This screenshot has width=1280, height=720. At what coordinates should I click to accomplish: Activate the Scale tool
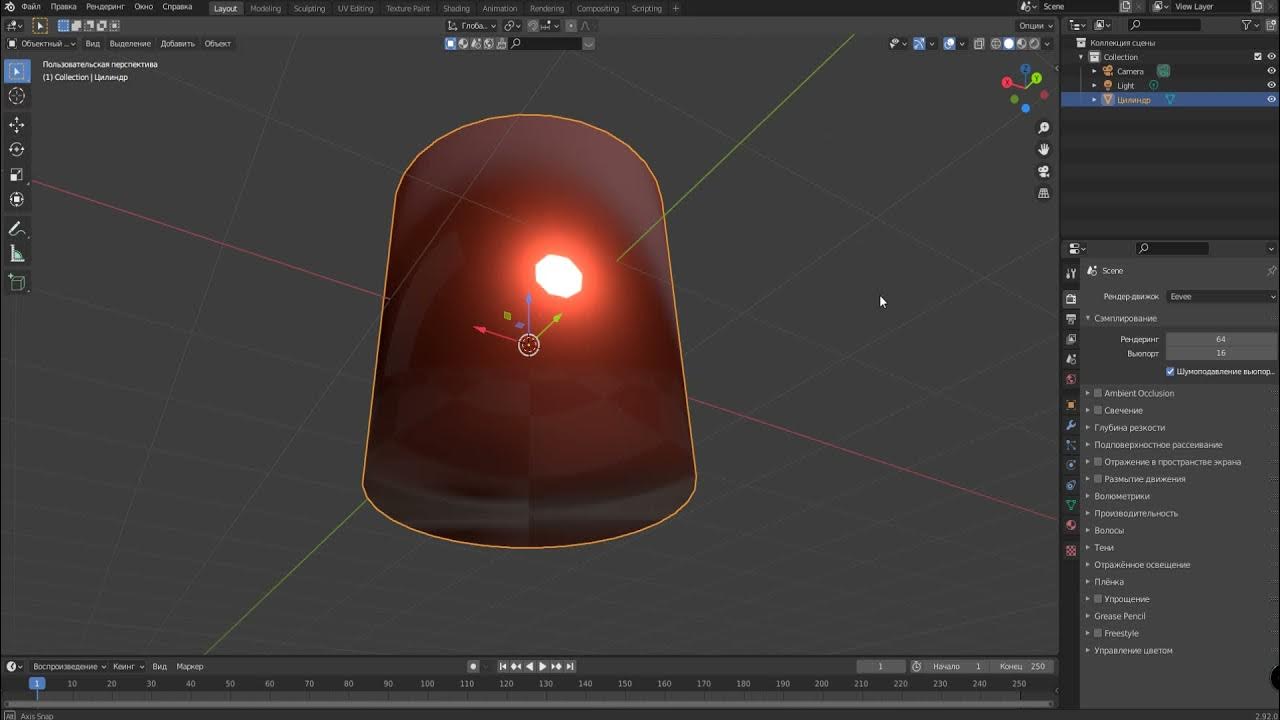[x=17, y=175]
